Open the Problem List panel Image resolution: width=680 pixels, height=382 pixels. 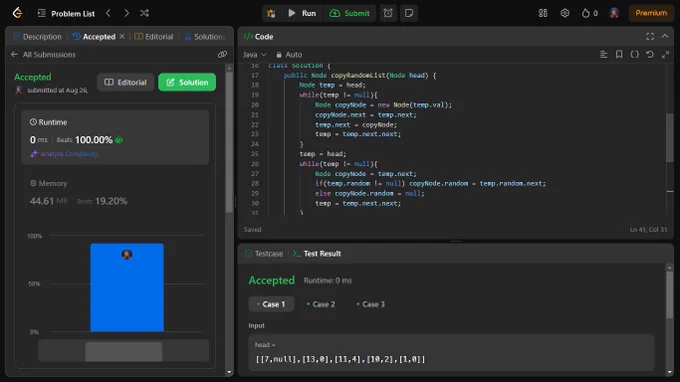66,13
